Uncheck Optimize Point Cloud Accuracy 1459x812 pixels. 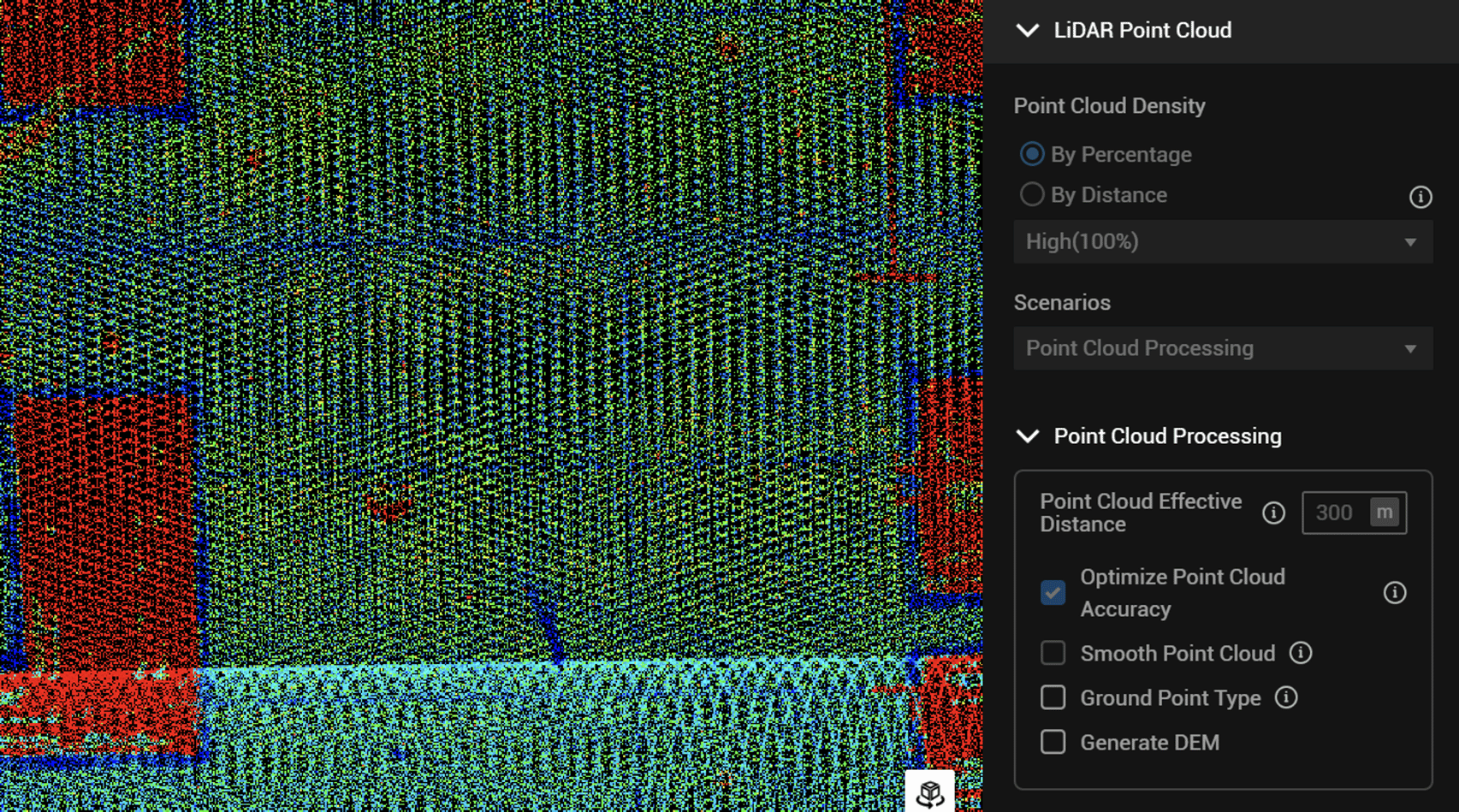[x=1053, y=592]
